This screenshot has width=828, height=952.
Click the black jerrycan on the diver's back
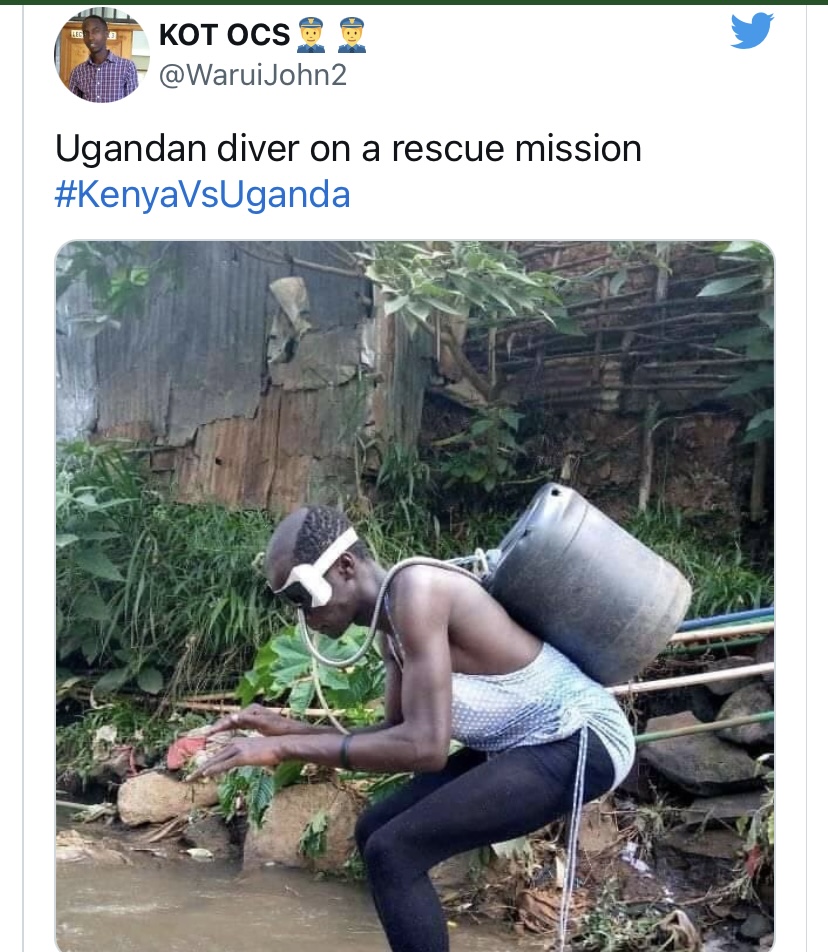588,583
